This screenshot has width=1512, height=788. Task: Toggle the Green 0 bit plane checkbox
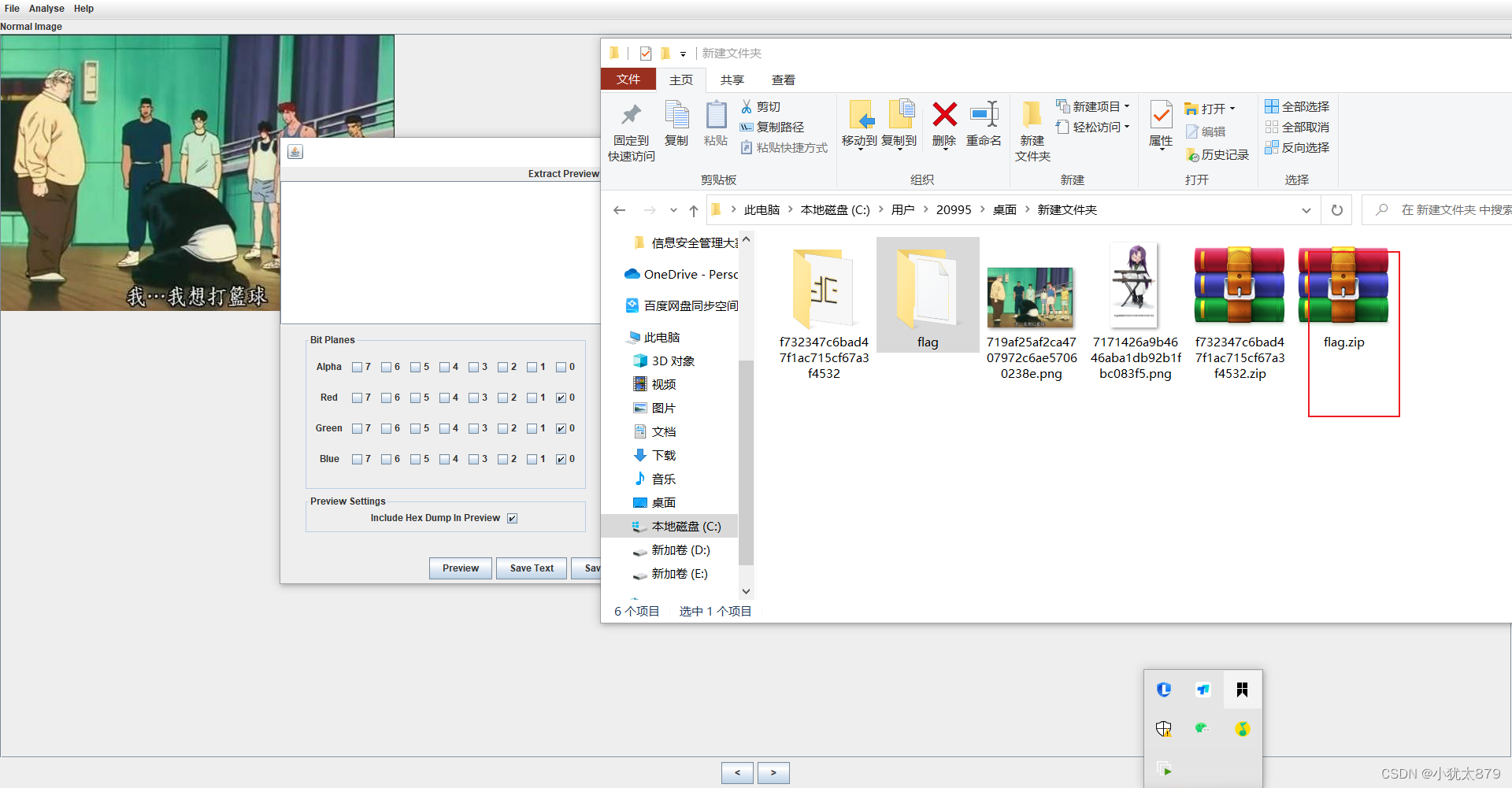point(561,428)
